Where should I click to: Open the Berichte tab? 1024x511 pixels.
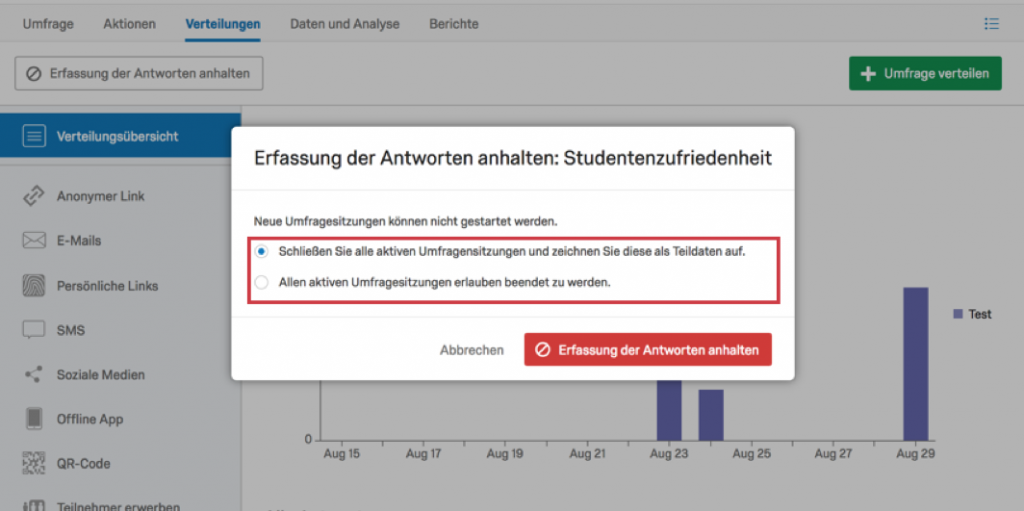coord(454,24)
